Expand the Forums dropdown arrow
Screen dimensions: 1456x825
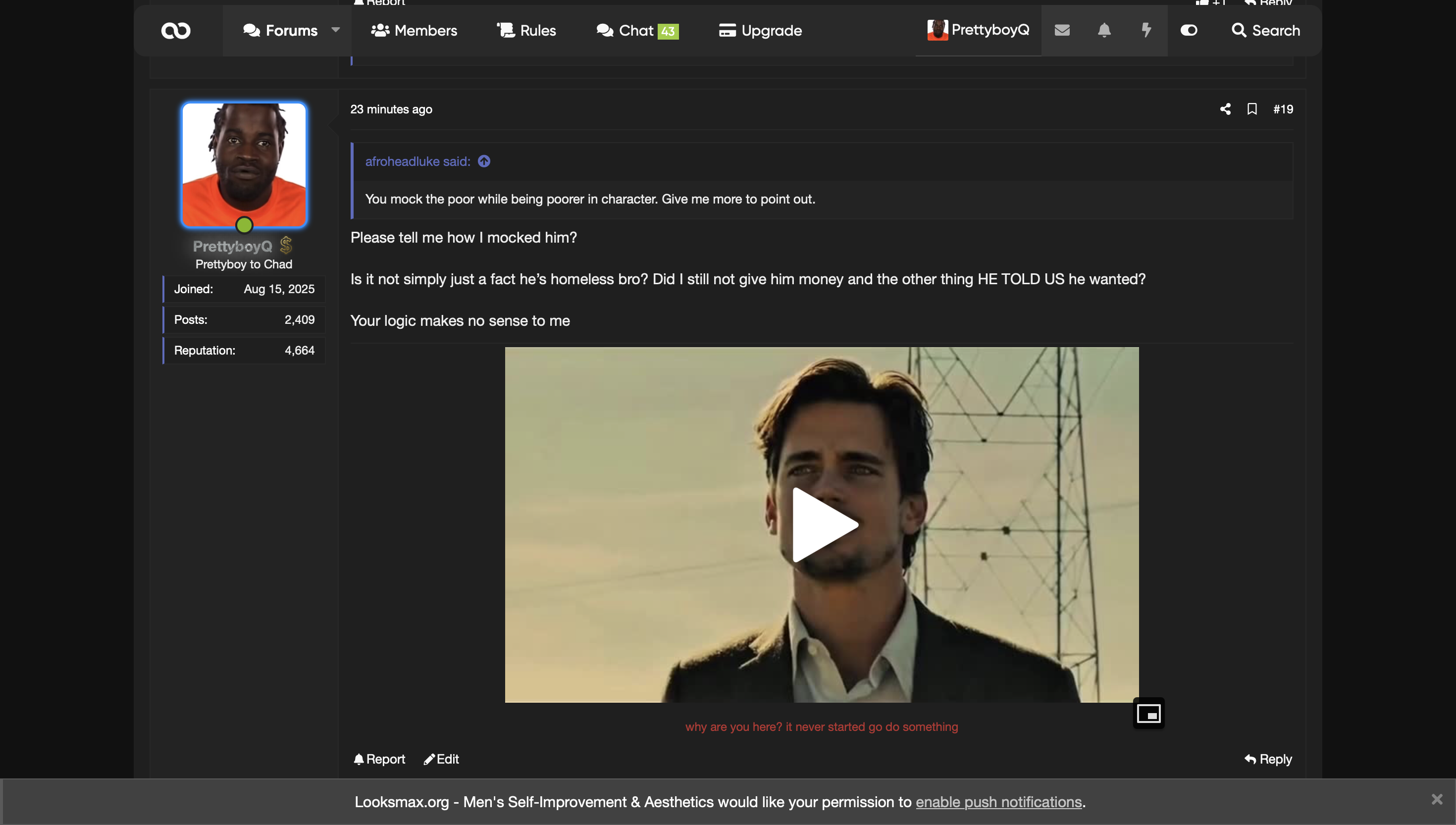(335, 31)
